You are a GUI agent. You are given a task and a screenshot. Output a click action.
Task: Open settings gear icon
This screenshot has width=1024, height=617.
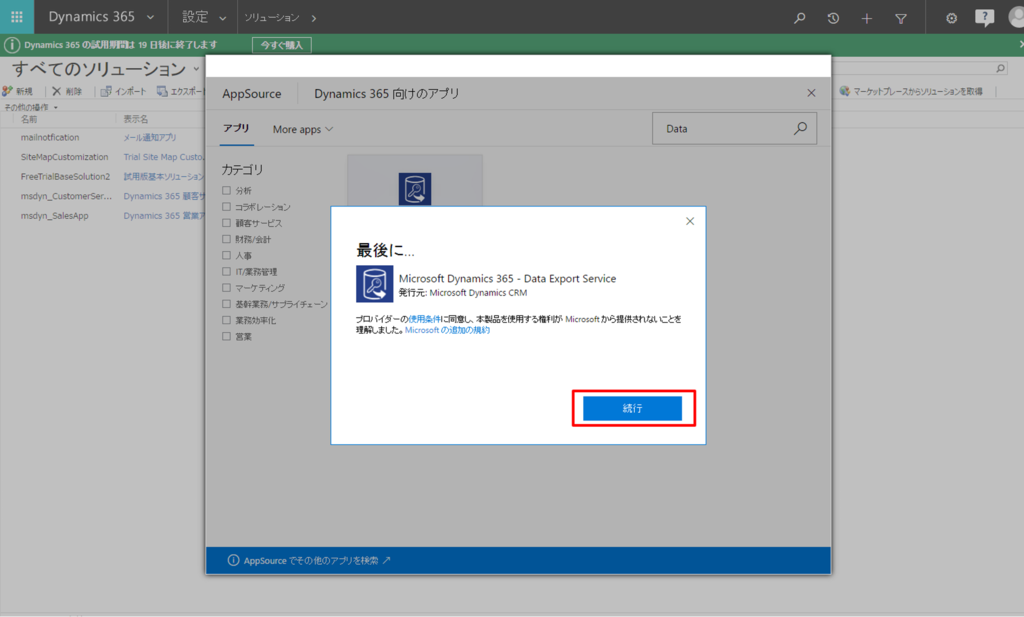pyautogui.click(x=952, y=18)
